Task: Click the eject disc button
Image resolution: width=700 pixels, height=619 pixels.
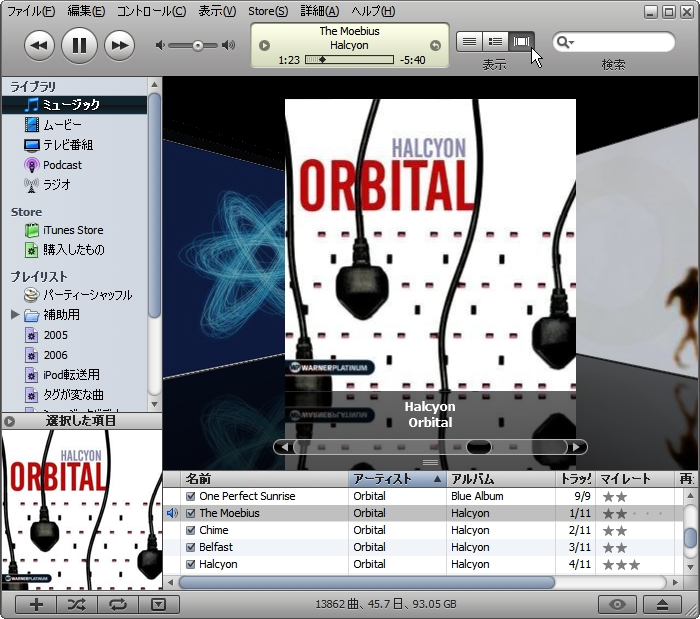Action: coord(662,605)
